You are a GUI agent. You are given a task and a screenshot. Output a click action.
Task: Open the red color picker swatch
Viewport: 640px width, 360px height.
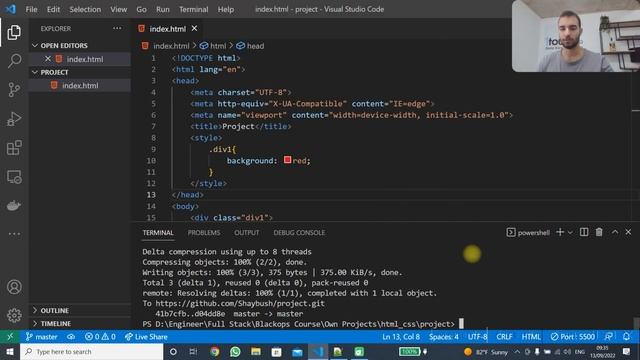287,160
